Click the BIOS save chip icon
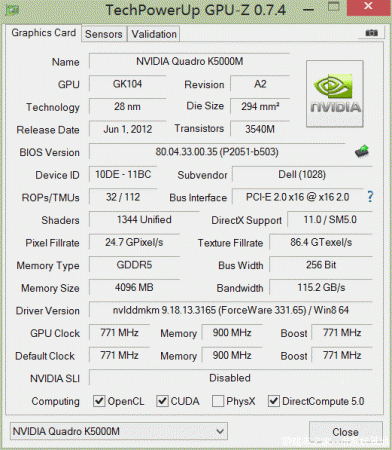 tap(362, 151)
